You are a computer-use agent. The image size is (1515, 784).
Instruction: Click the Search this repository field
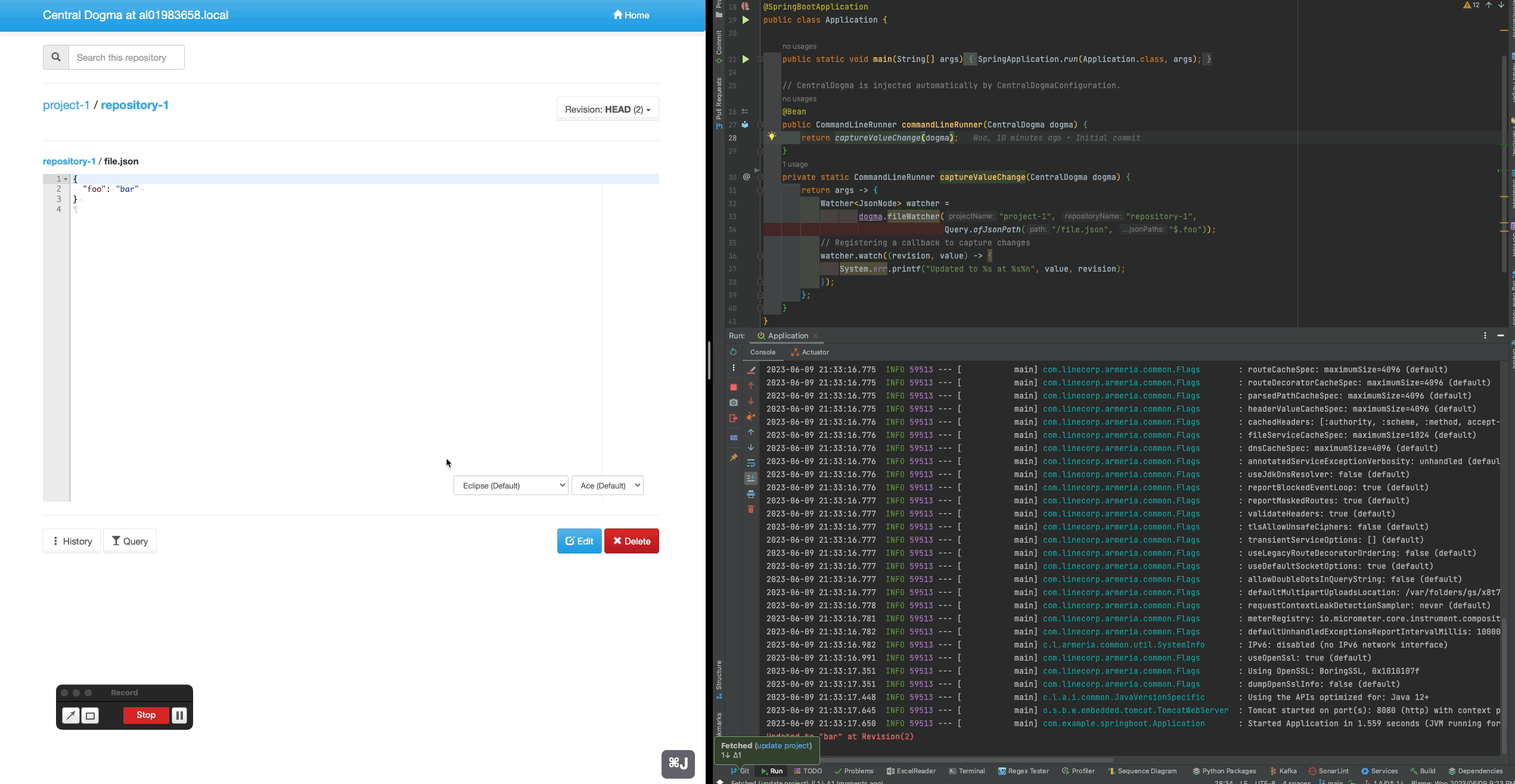tap(126, 57)
